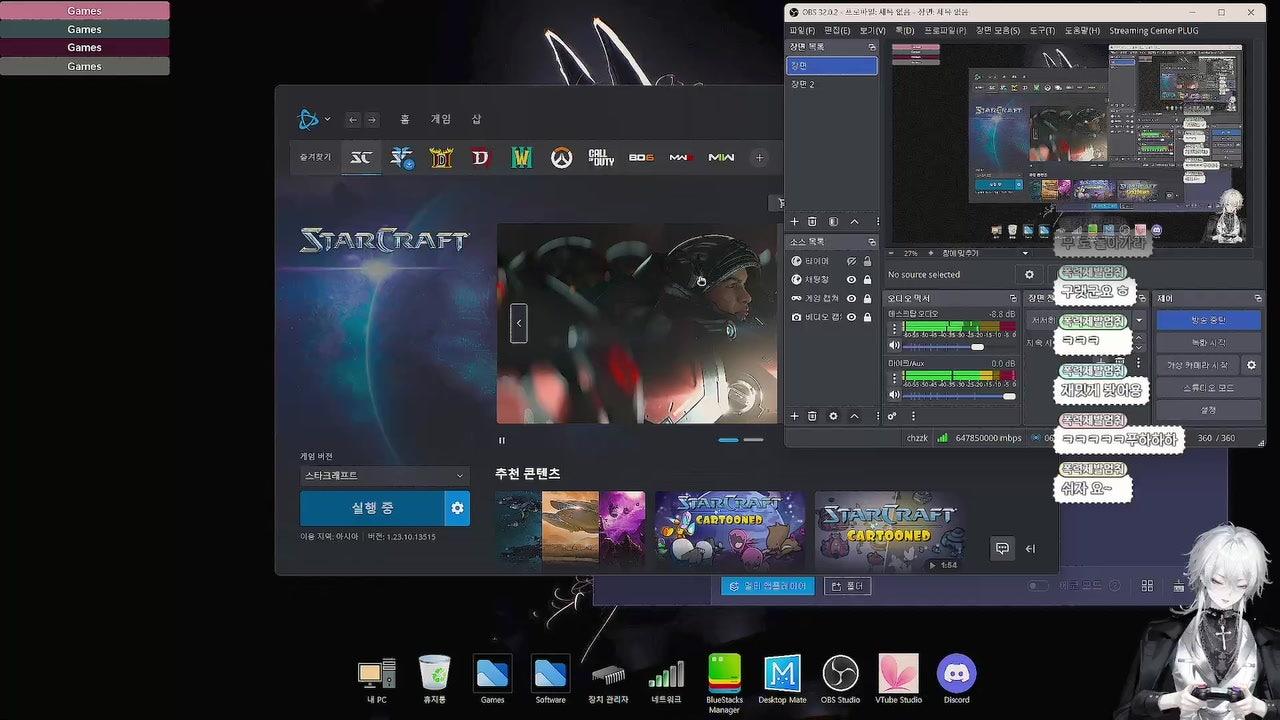Viewport: 1280px width, 720px height.
Task: Select the World of Warcraft icon
Action: [521, 158]
